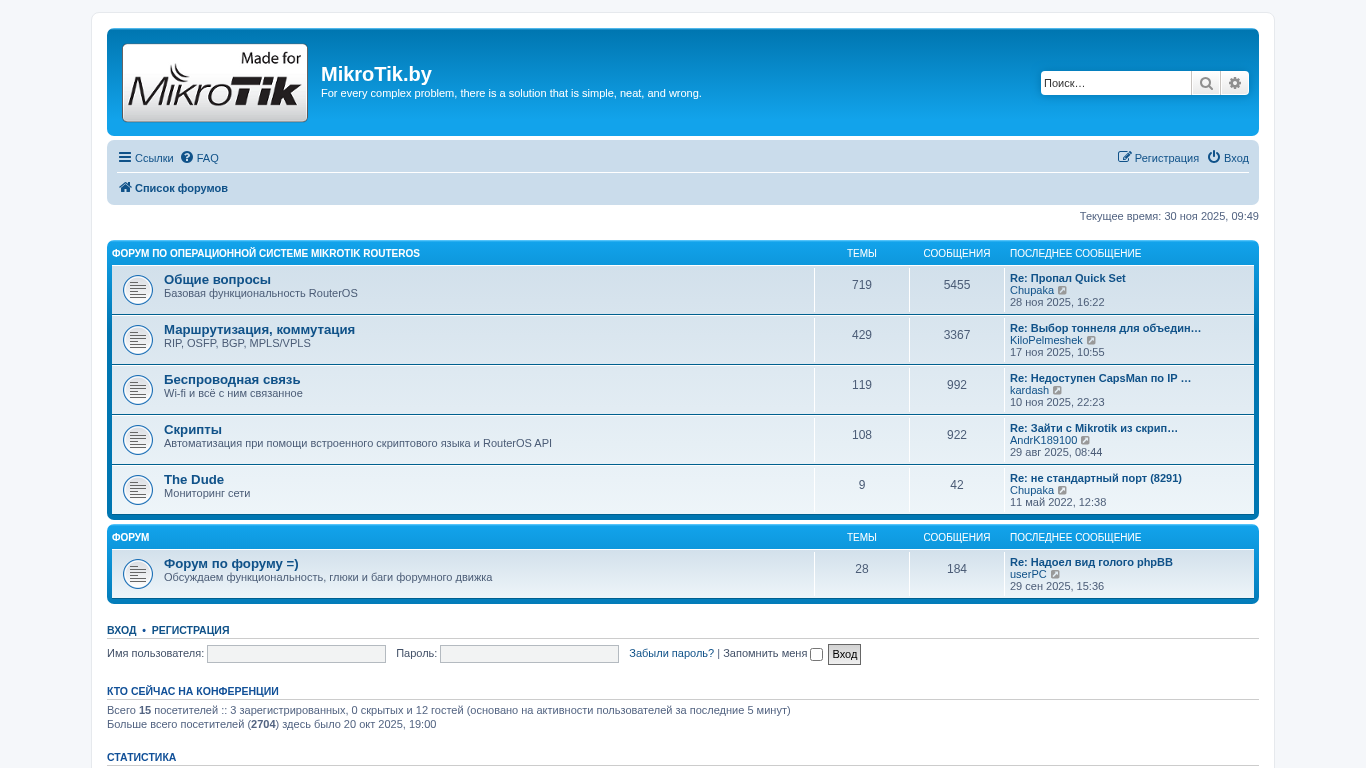1366x768 pixels.
Task: Click the site title MikroTik.by
Action: pos(376,74)
